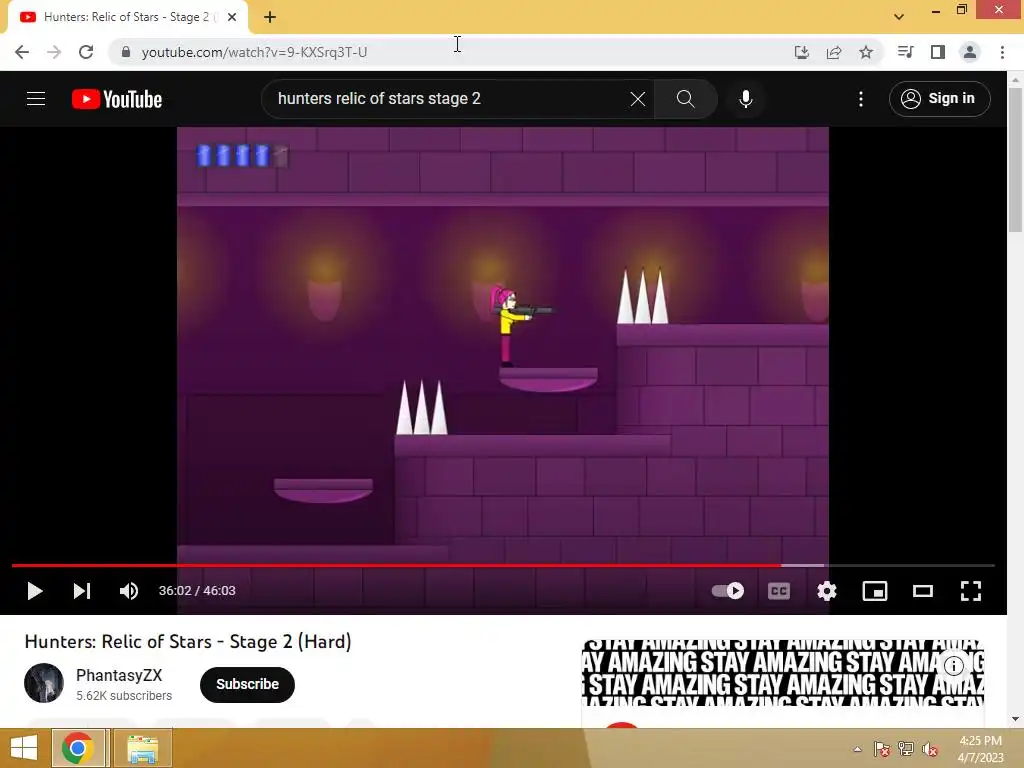Screen dimensions: 1024x768
Task: Open Chrome three-dot menu
Action: click(1002, 52)
